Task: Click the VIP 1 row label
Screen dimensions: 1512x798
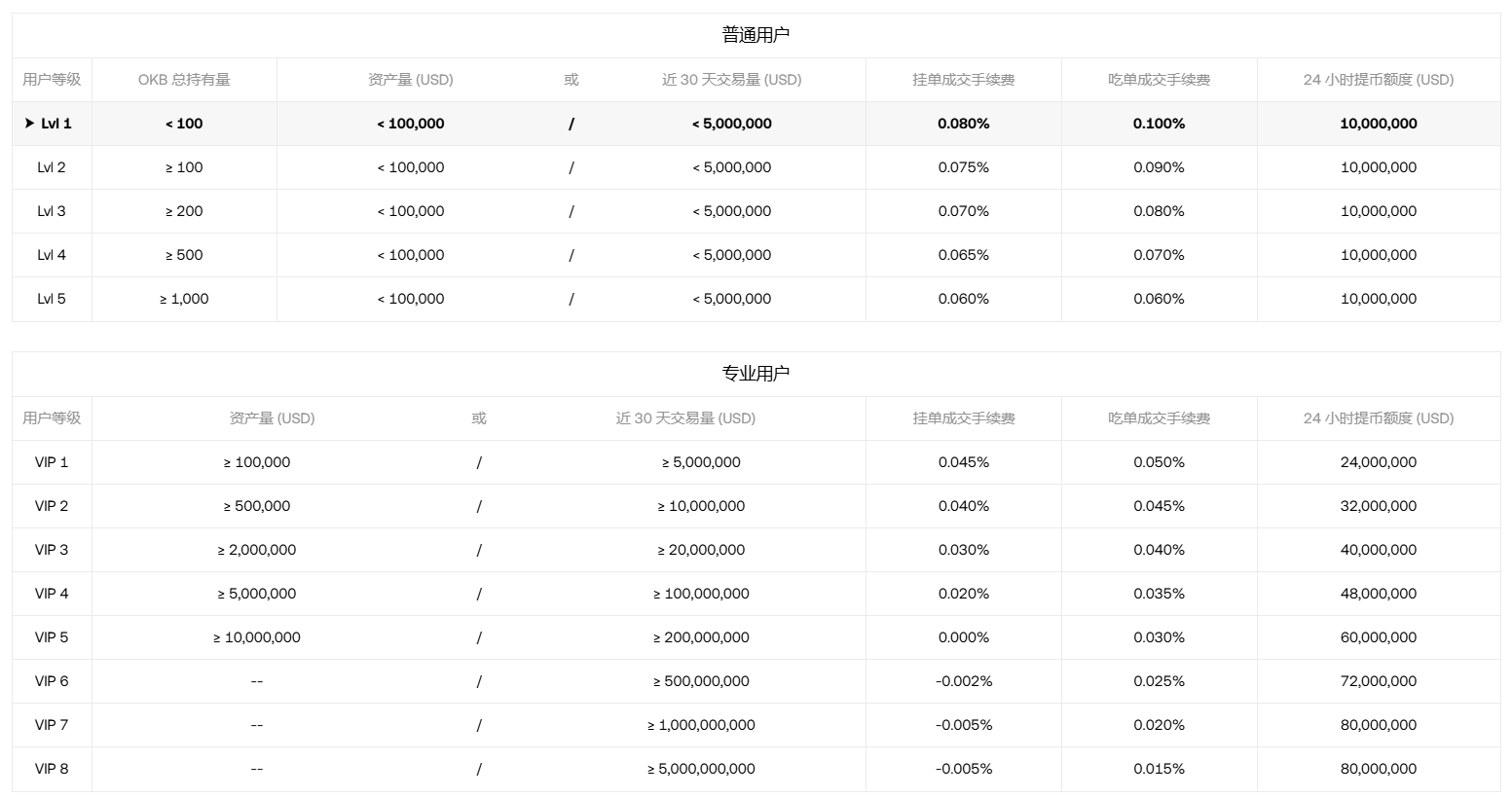Action: click(52, 462)
